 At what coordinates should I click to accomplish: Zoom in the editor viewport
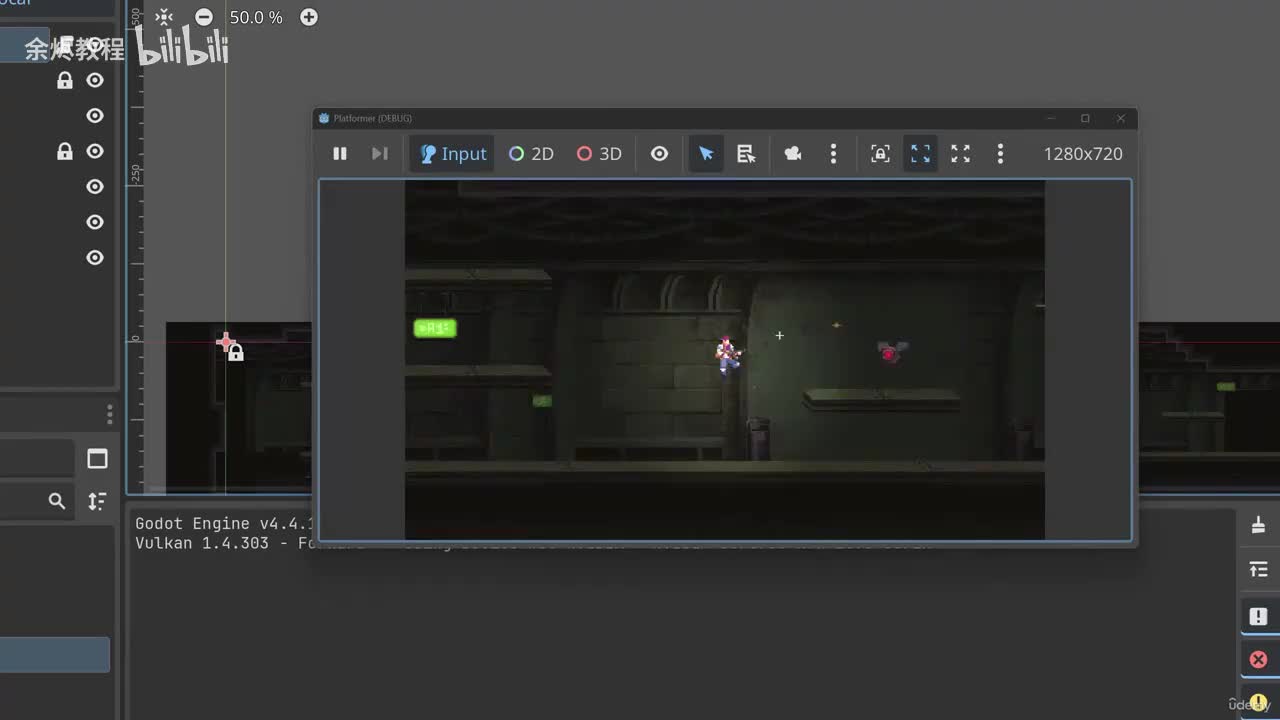coord(309,17)
